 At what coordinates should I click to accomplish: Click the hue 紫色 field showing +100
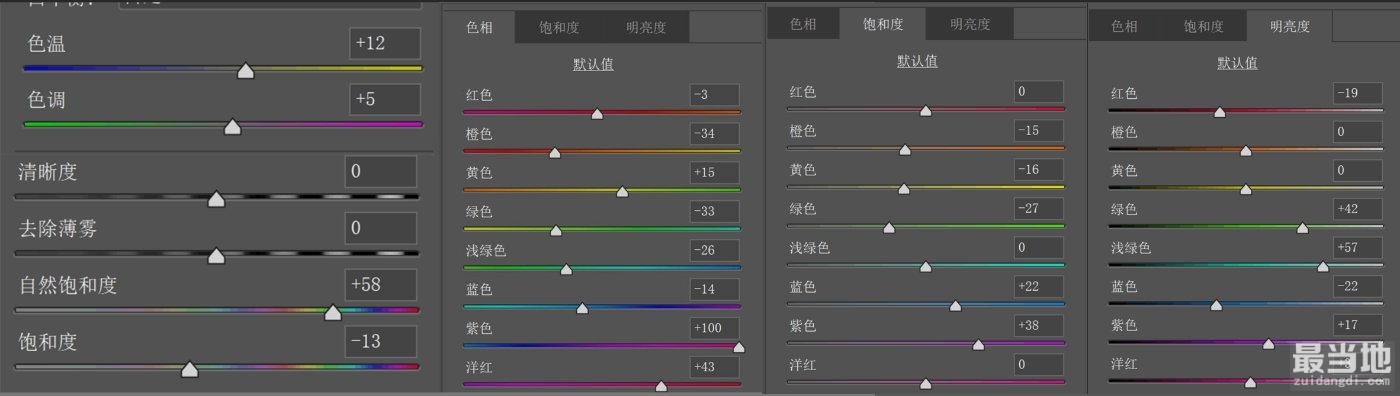coord(714,328)
